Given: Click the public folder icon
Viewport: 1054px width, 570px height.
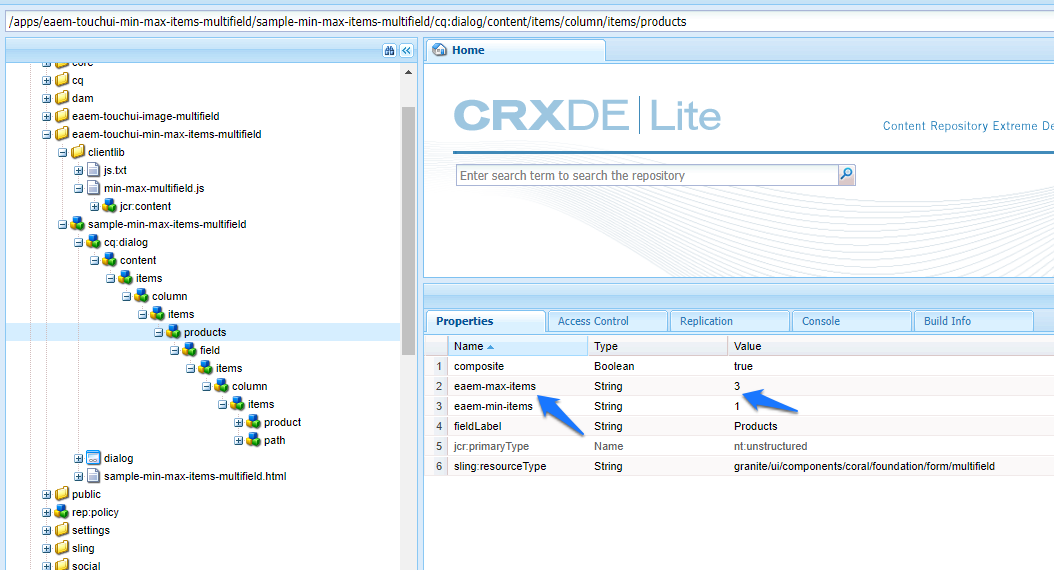Looking at the screenshot, I should [x=63, y=494].
